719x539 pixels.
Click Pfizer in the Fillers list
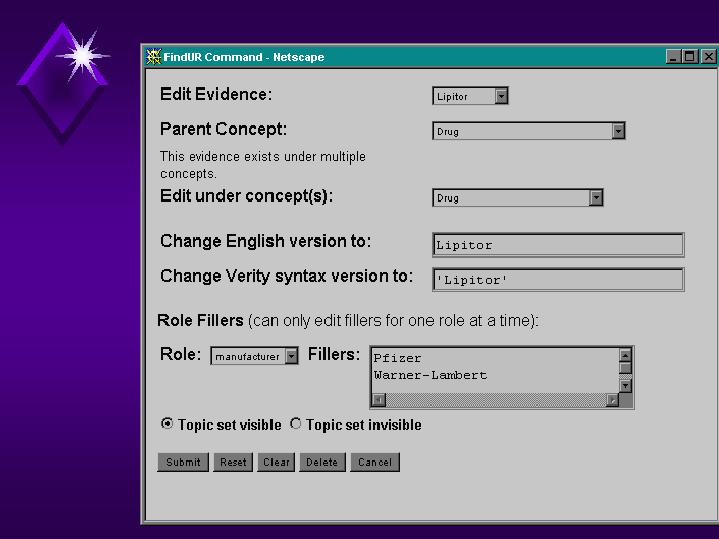pyautogui.click(x=397, y=358)
